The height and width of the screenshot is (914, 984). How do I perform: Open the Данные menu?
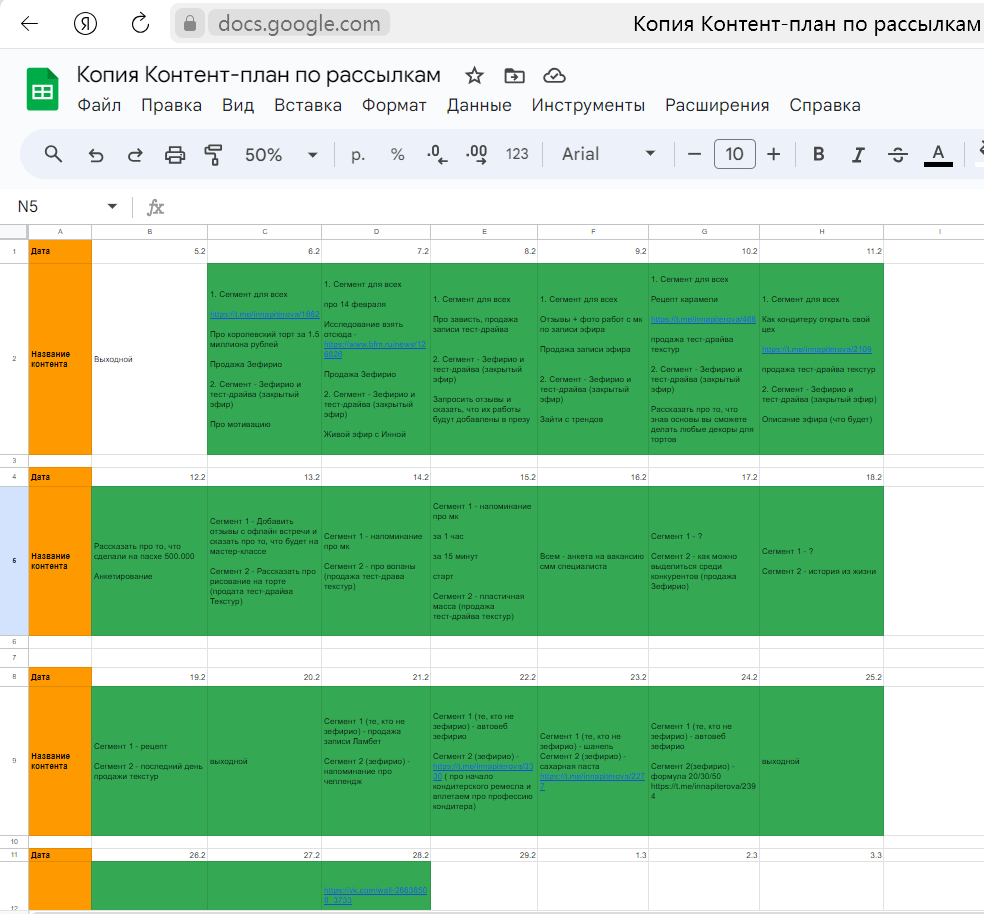pos(479,105)
